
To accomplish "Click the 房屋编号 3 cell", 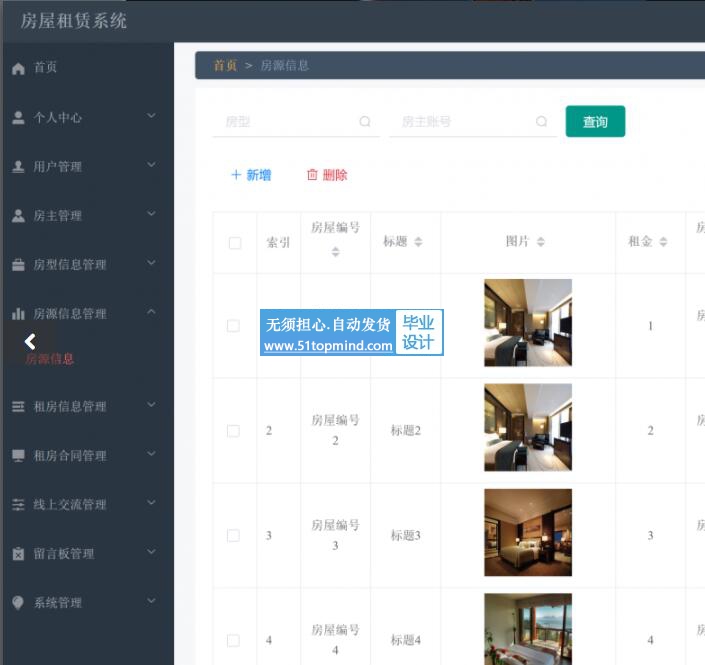I will coord(335,535).
